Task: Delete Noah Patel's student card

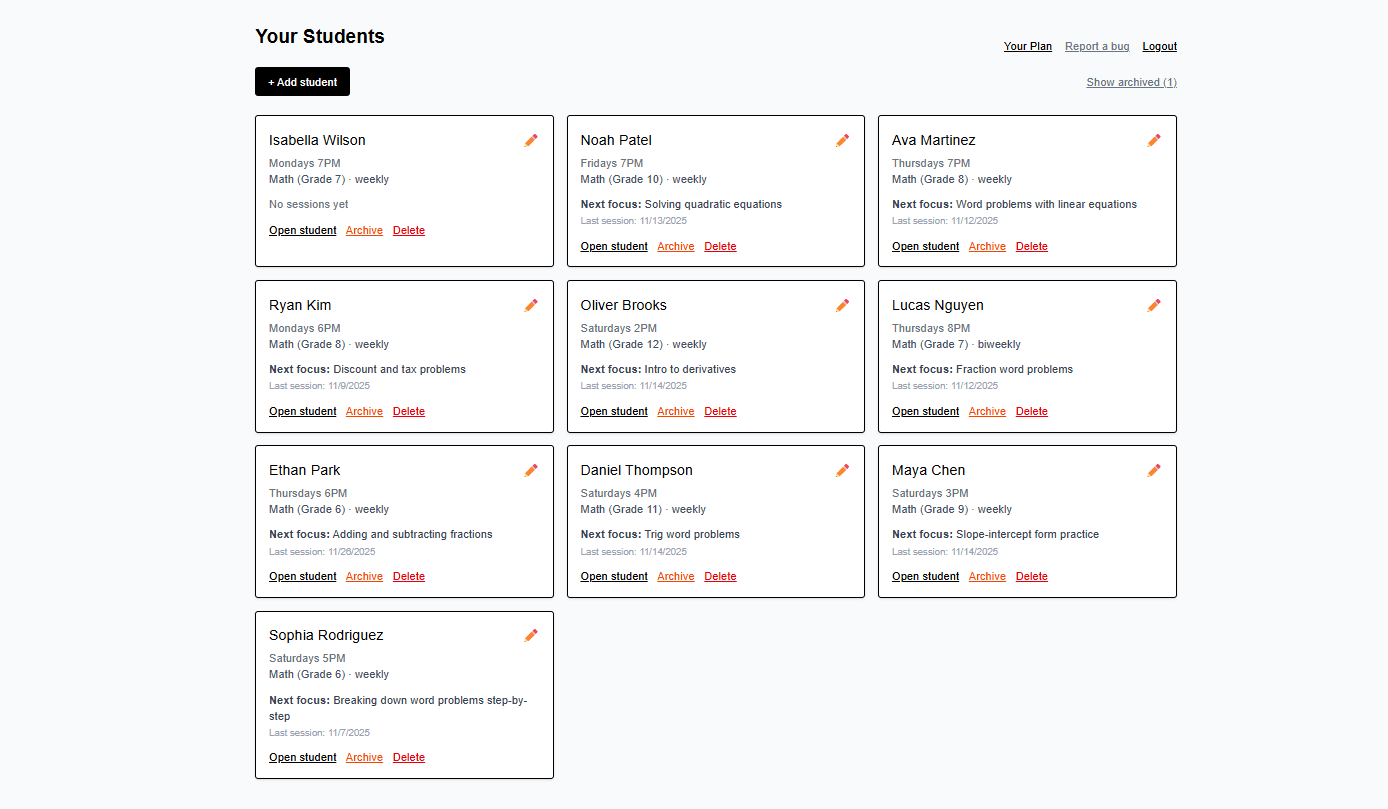Action: click(x=720, y=246)
